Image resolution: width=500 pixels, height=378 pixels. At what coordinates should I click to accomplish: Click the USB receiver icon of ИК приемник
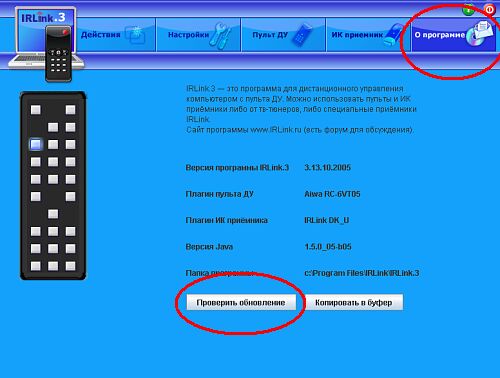pos(394,35)
